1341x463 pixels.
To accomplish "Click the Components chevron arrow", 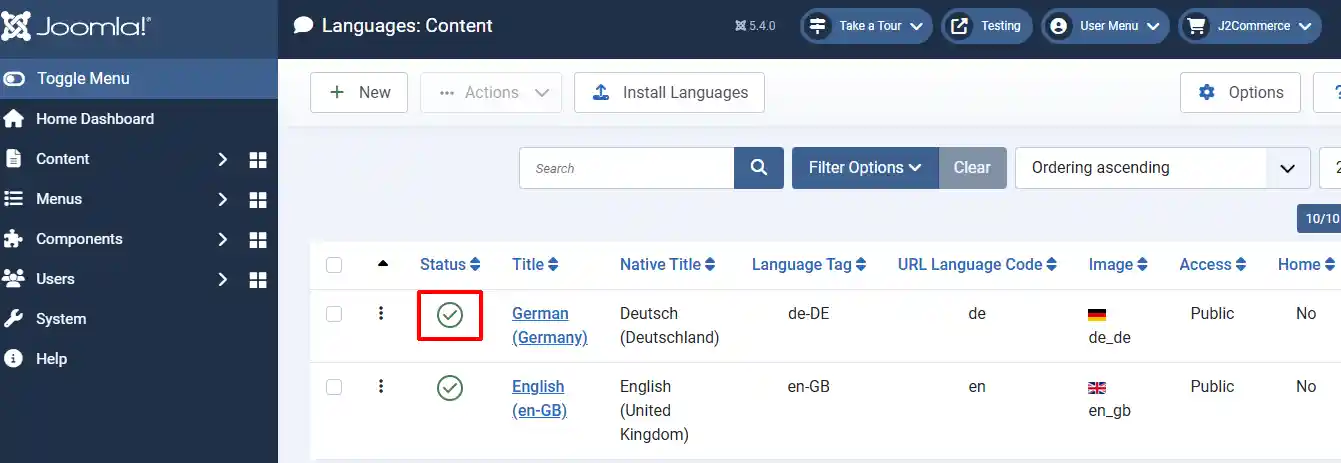I will tap(223, 239).
